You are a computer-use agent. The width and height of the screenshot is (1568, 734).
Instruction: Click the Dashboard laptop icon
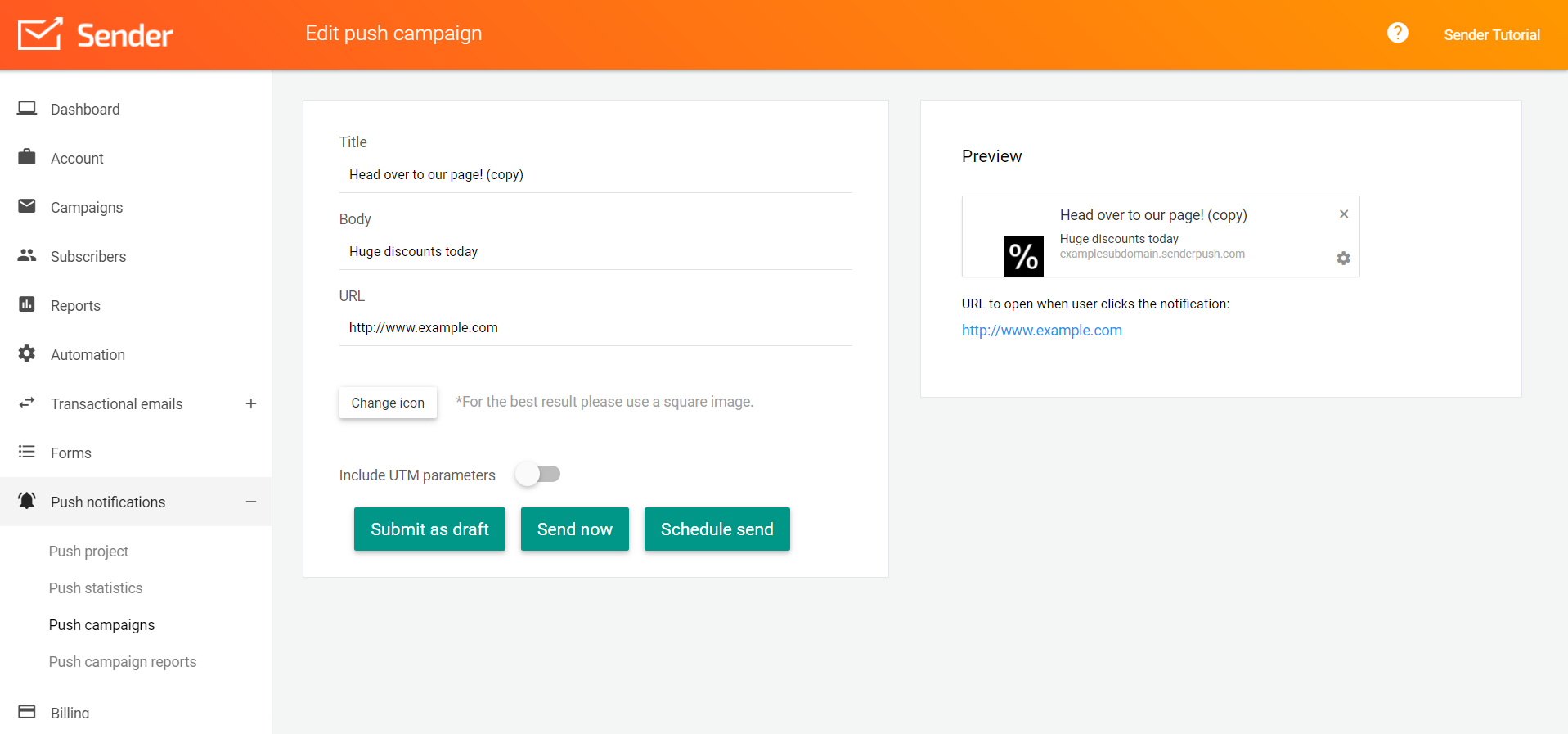27,109
